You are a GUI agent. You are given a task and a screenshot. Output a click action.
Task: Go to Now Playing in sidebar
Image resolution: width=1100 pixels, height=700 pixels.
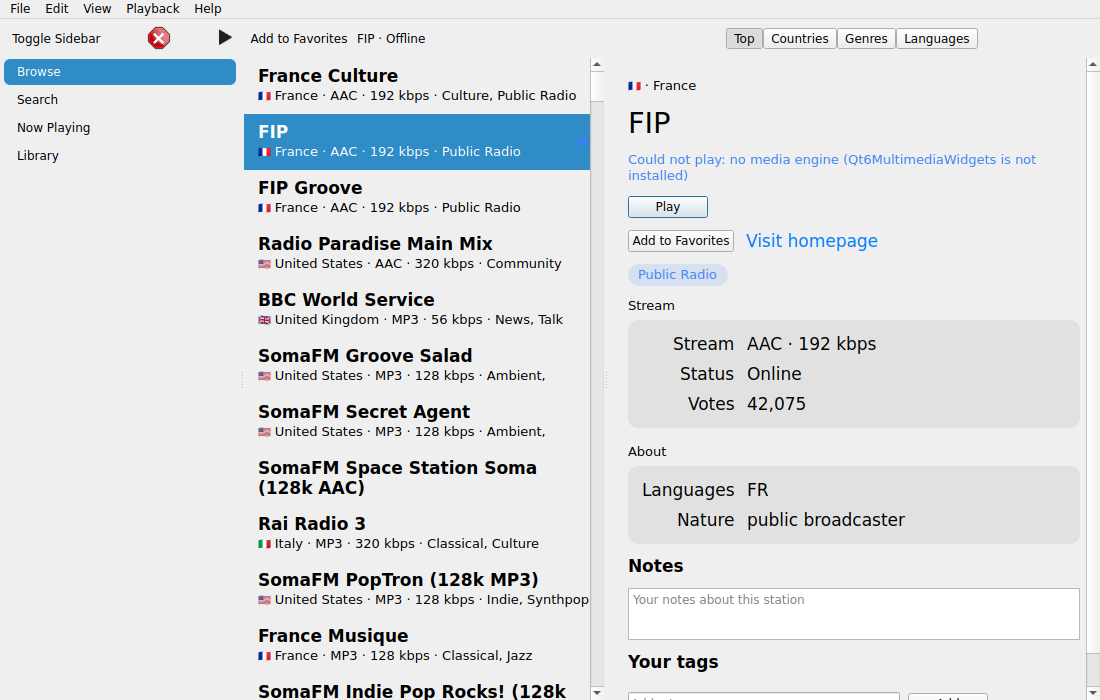coord(120,128)
